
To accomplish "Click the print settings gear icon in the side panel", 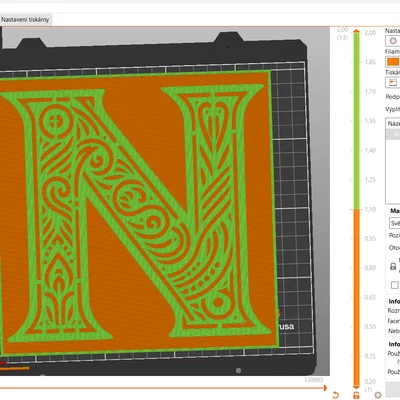I will coord(393,41).
